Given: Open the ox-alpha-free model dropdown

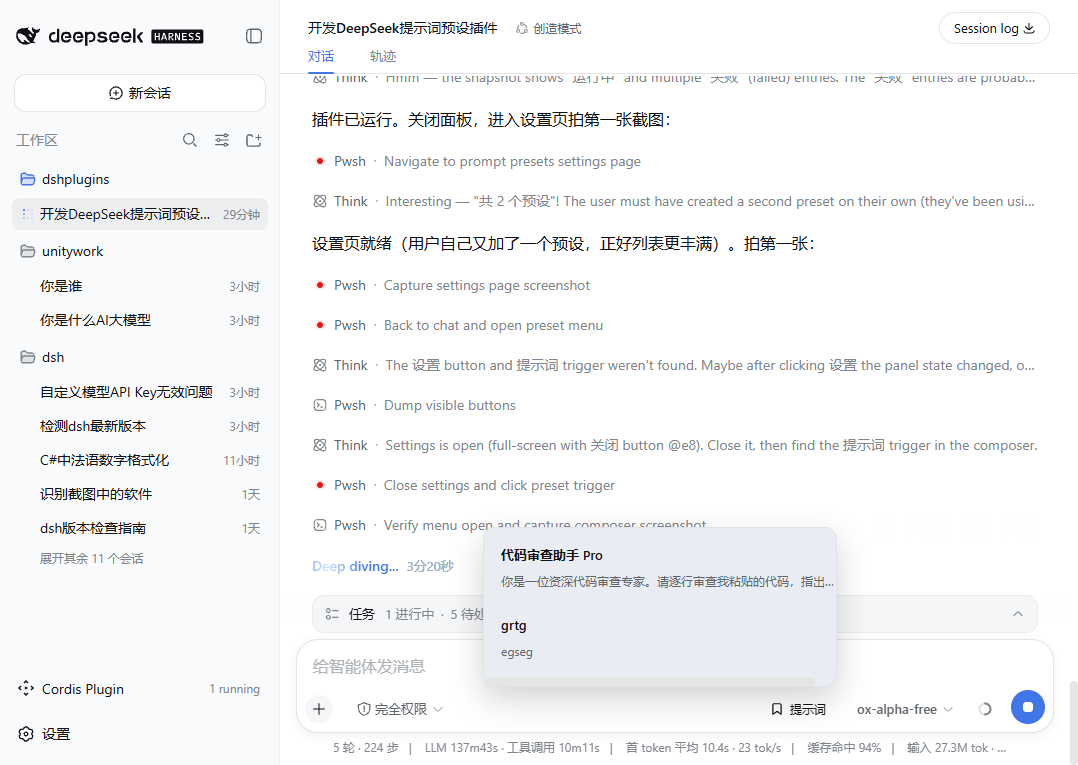Looking at the screenshot, I should (x=904, y=709).
